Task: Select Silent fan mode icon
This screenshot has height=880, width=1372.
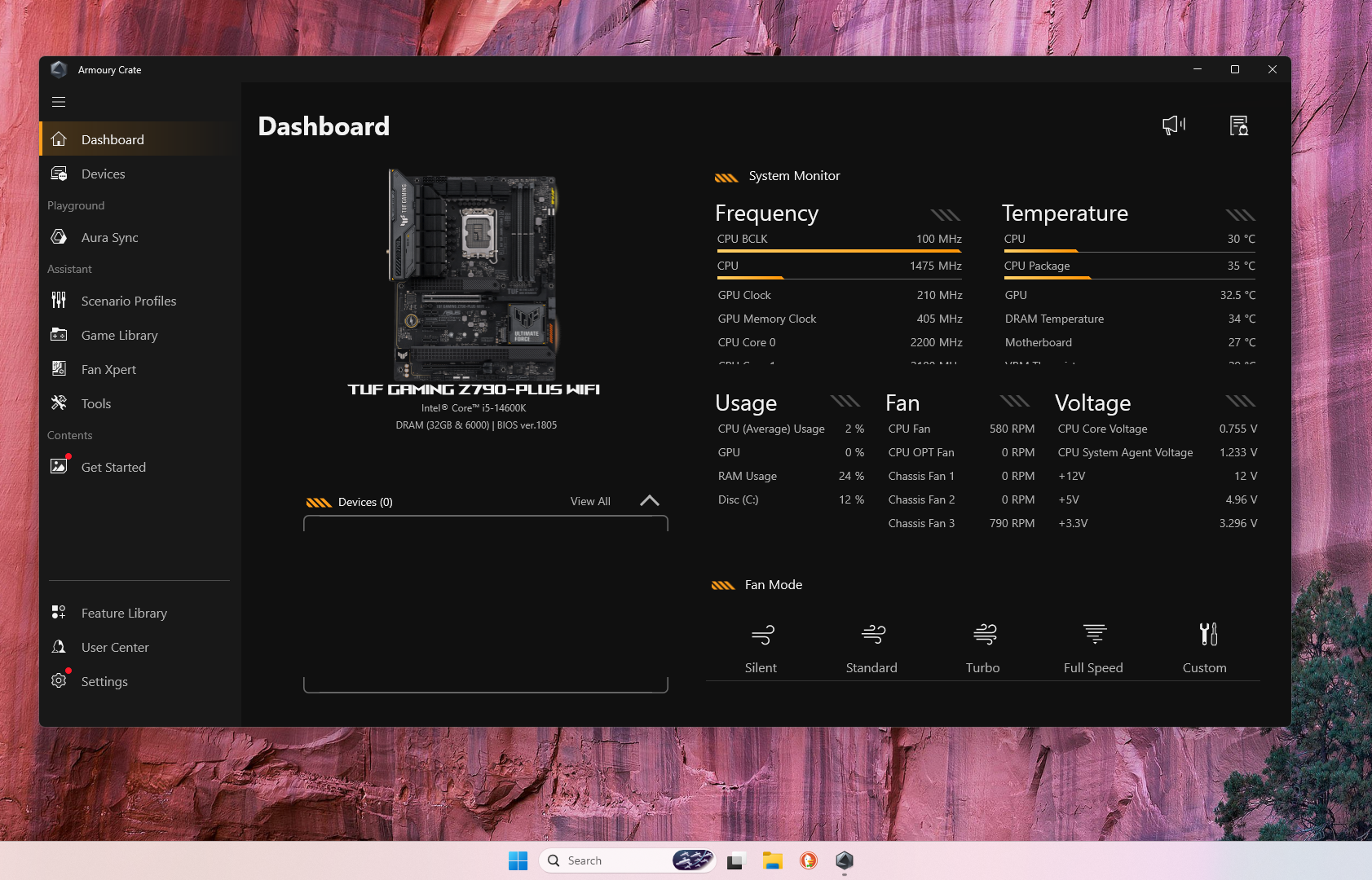Action: click(x=763, y=634)
